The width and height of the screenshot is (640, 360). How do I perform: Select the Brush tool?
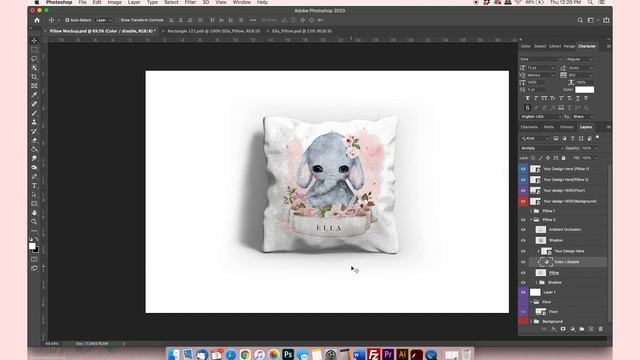point(34,113)
